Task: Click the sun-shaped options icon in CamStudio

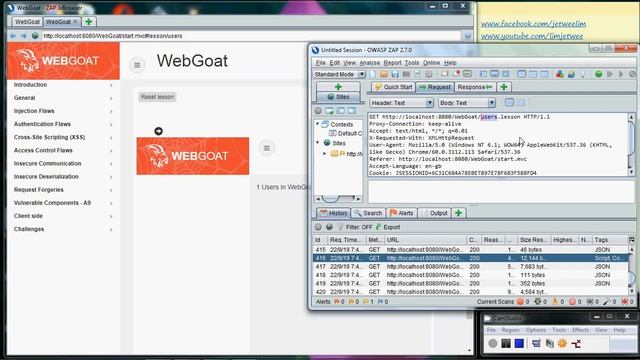Action: tap(562, 344)
